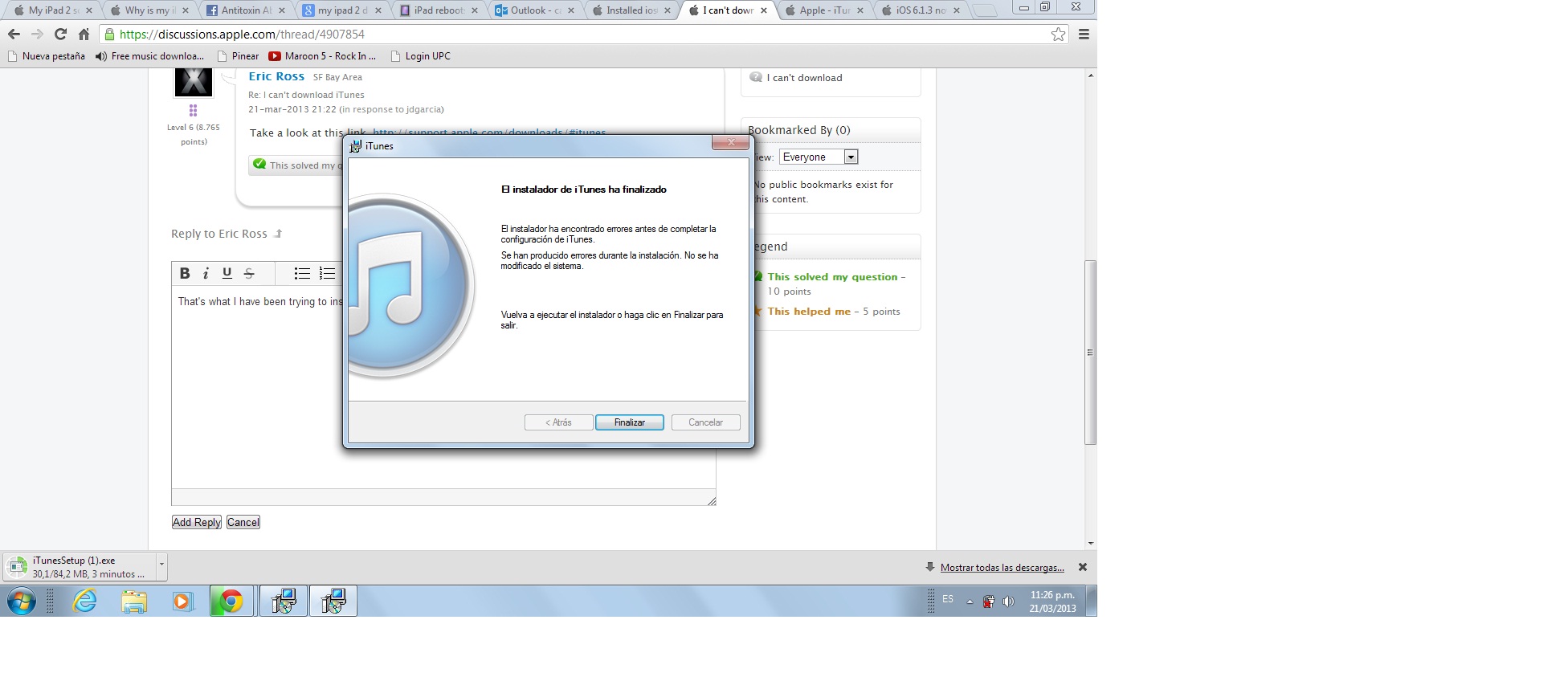Click the taskbar clock showing 11:26 p.m.
Viewport: 1568px width, 681px height.
(1052, 601)
